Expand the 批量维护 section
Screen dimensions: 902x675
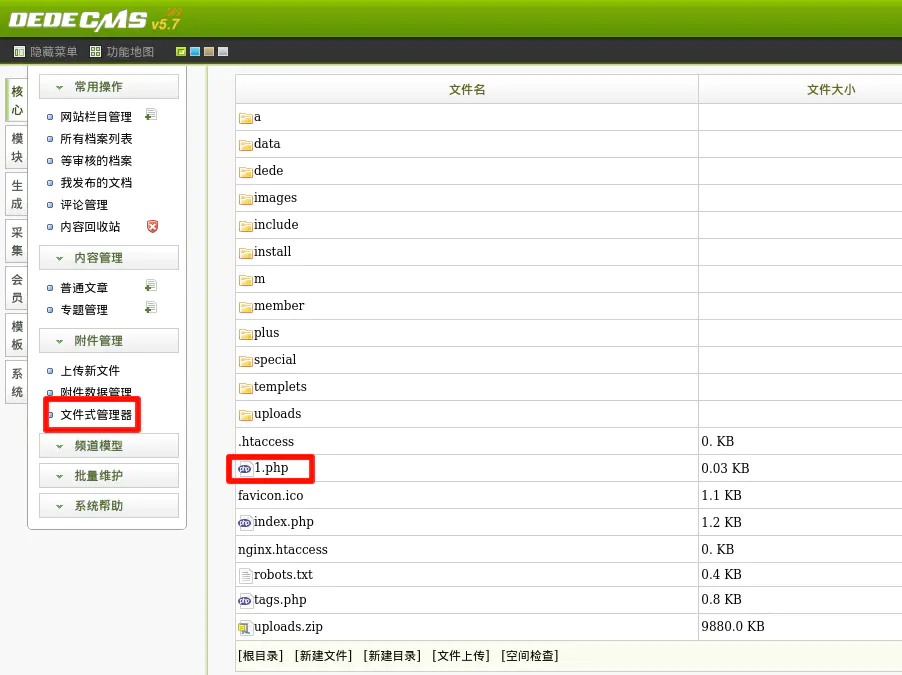109,476
